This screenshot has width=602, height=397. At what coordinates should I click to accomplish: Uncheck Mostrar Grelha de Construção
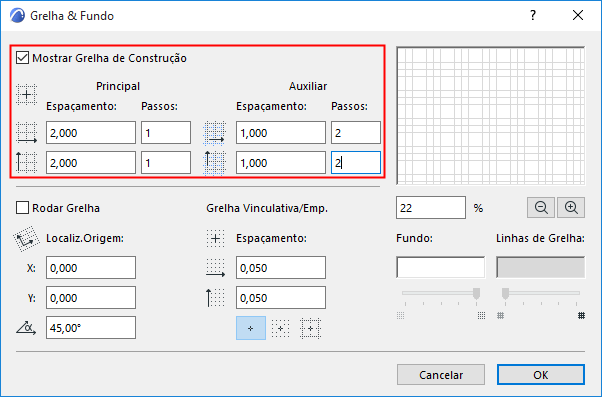click(x=22, y=58)
